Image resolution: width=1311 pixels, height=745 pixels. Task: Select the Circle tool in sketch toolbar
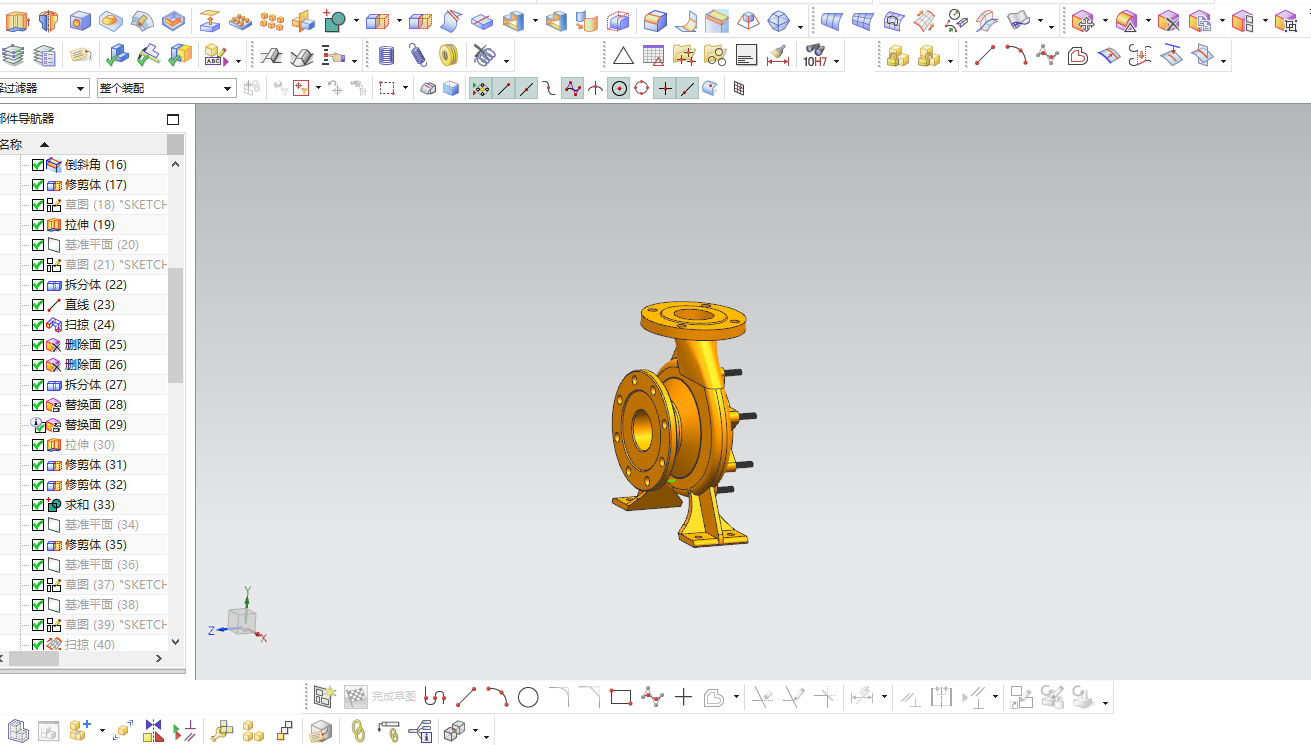[528, 697]
